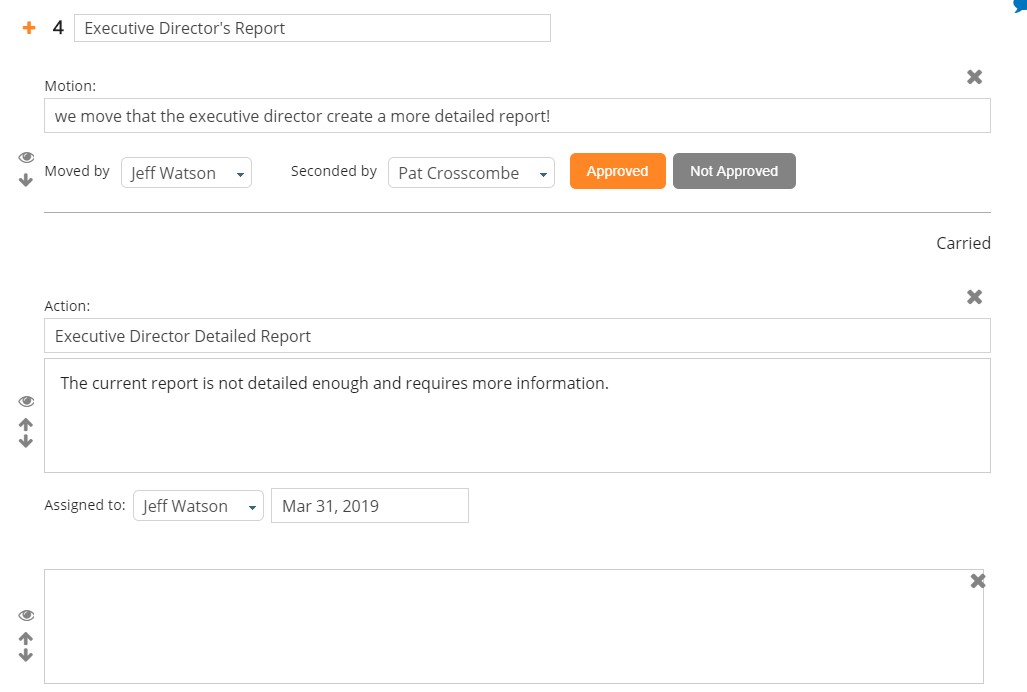
Task: Click the action description text area
Action: [x=517, y=416]
